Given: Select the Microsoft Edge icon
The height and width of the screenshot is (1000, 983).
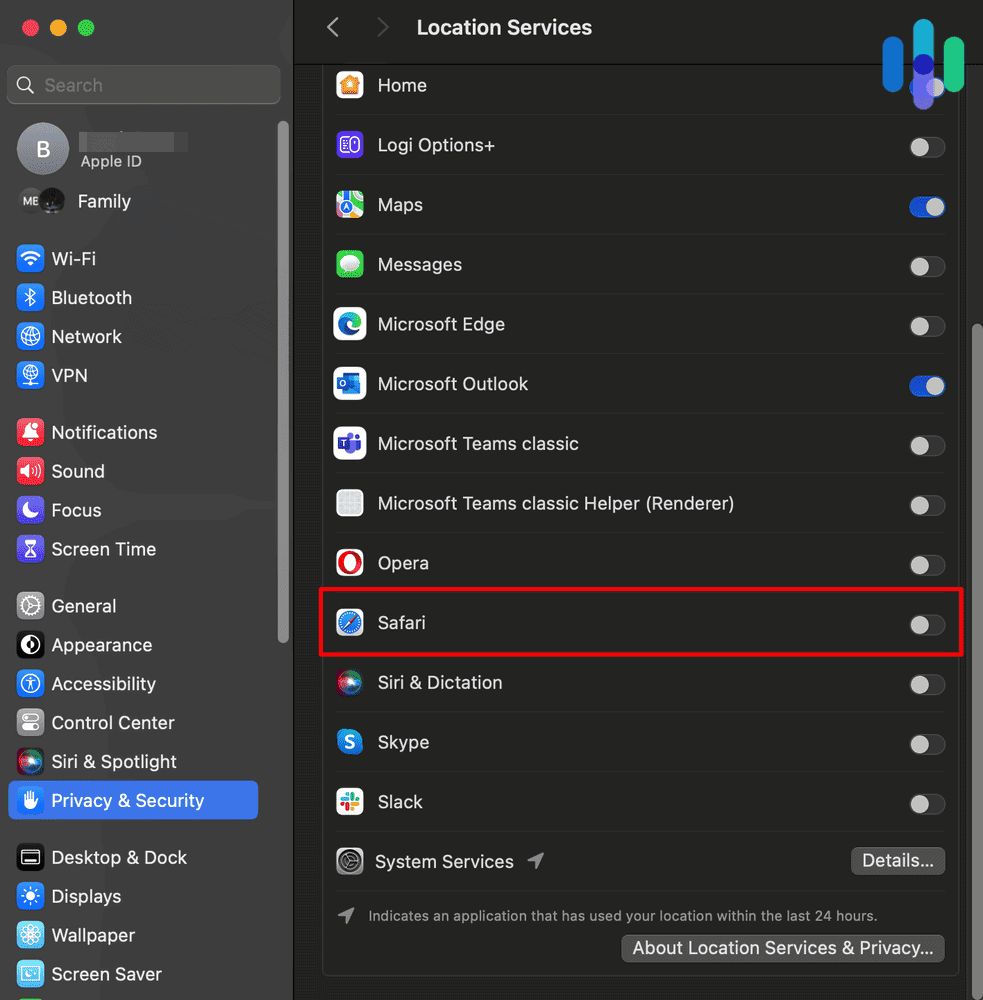Looking at the screenshot, I should pyautogui.click(x=350, y=324).
